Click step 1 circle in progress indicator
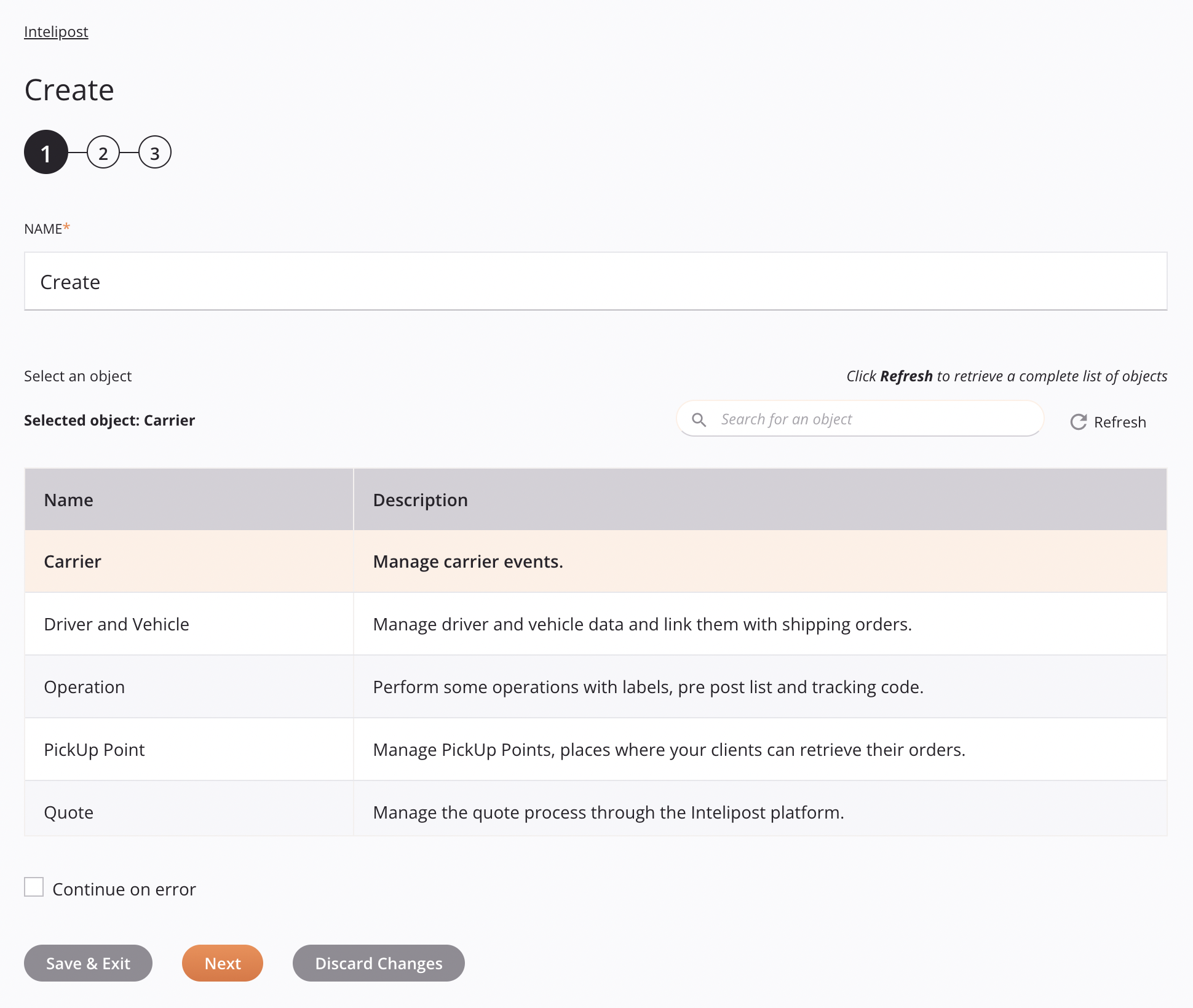This screenshot has width=1193, height=1008. 45,153
